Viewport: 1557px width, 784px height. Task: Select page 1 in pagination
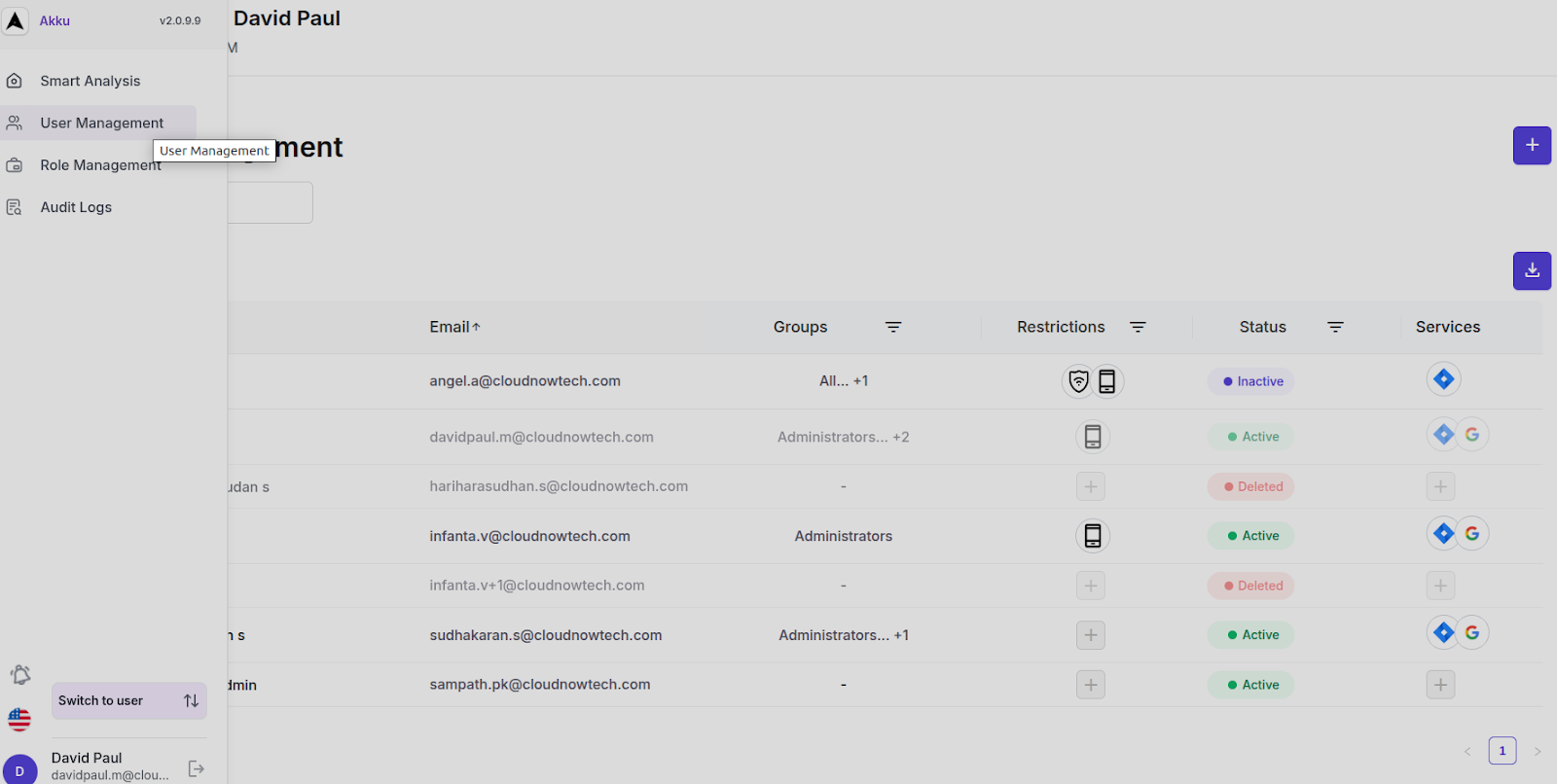point(1503,751)
